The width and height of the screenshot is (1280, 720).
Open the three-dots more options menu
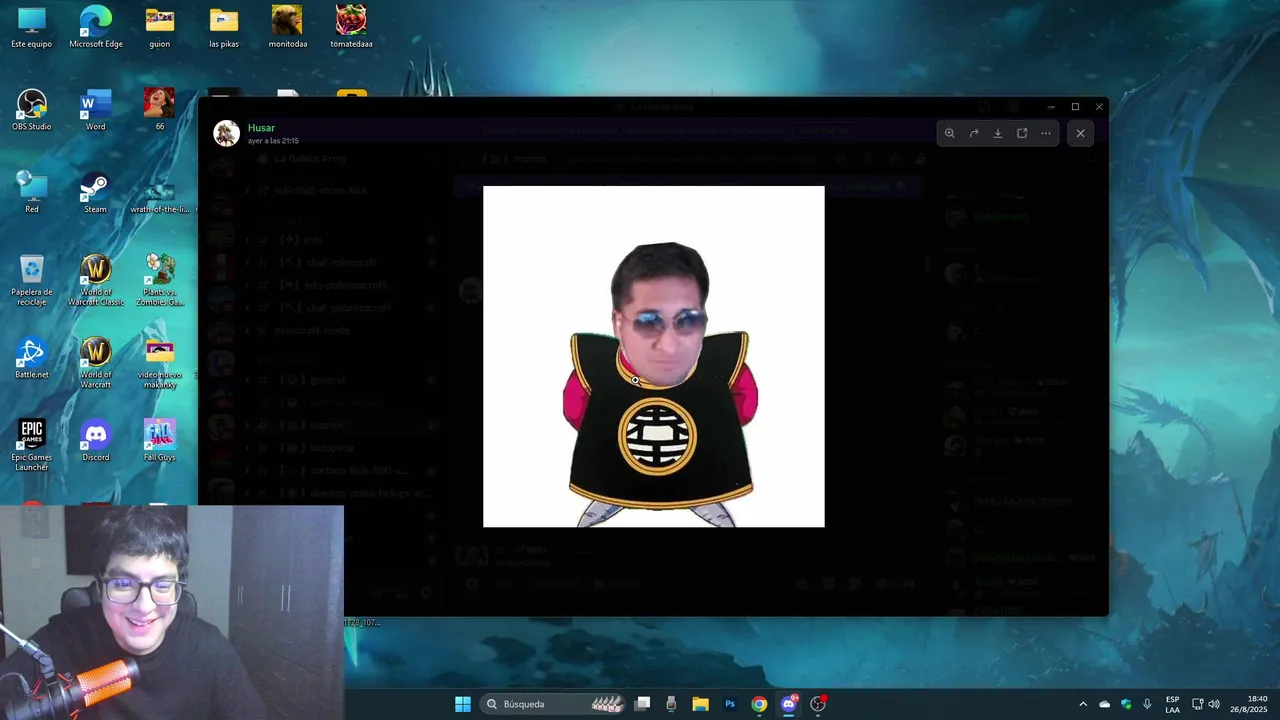pyautogui.click(x=1046, y=133)
